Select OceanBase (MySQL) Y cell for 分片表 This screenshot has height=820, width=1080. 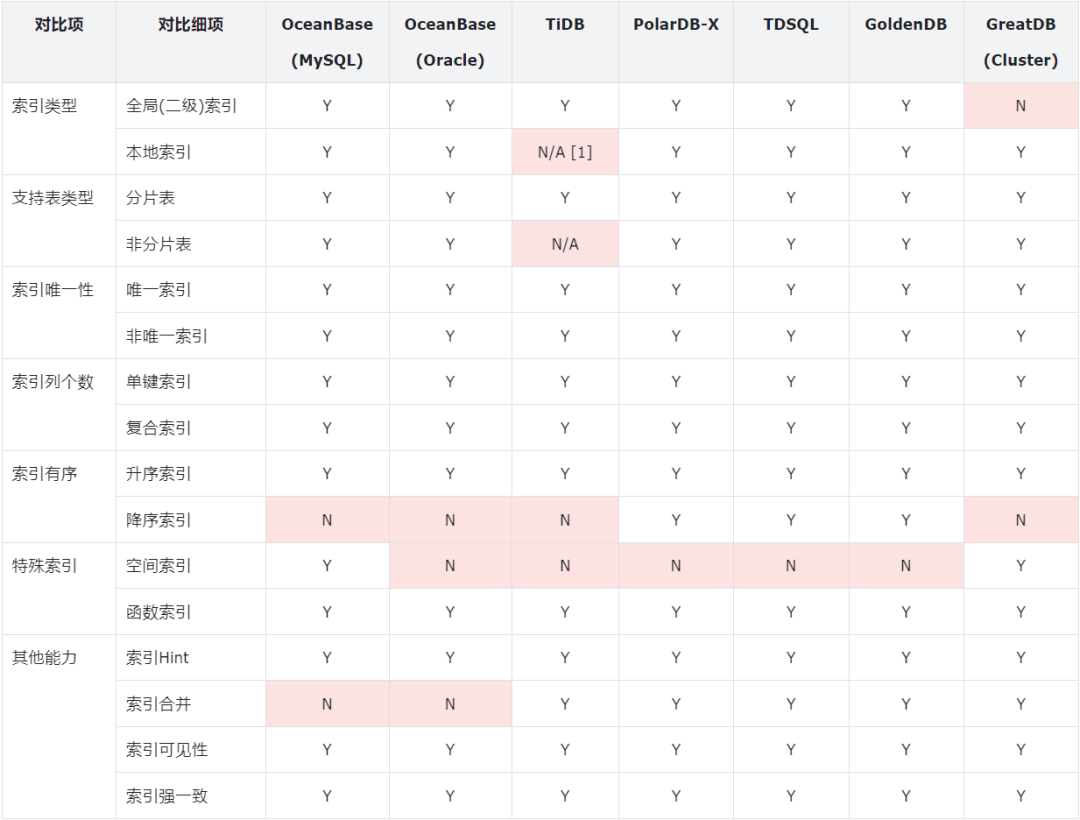327,198
